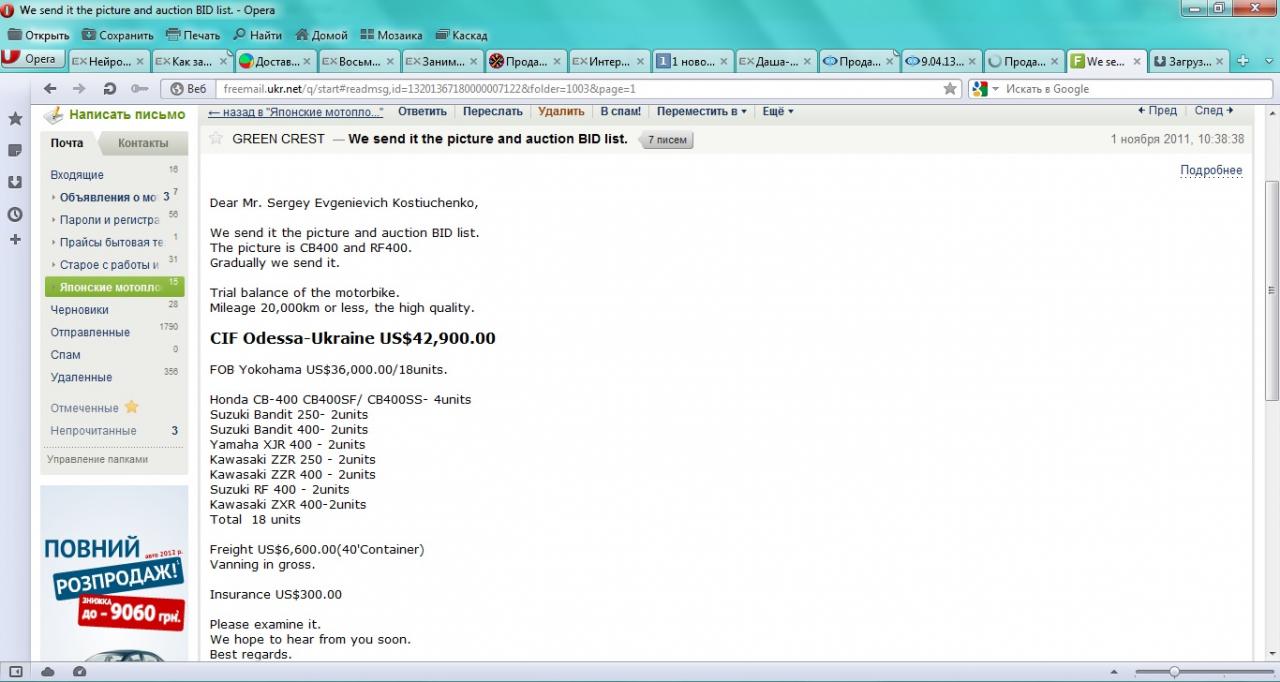Open the Notes panel in the sidebar

(x=15, y=151)
